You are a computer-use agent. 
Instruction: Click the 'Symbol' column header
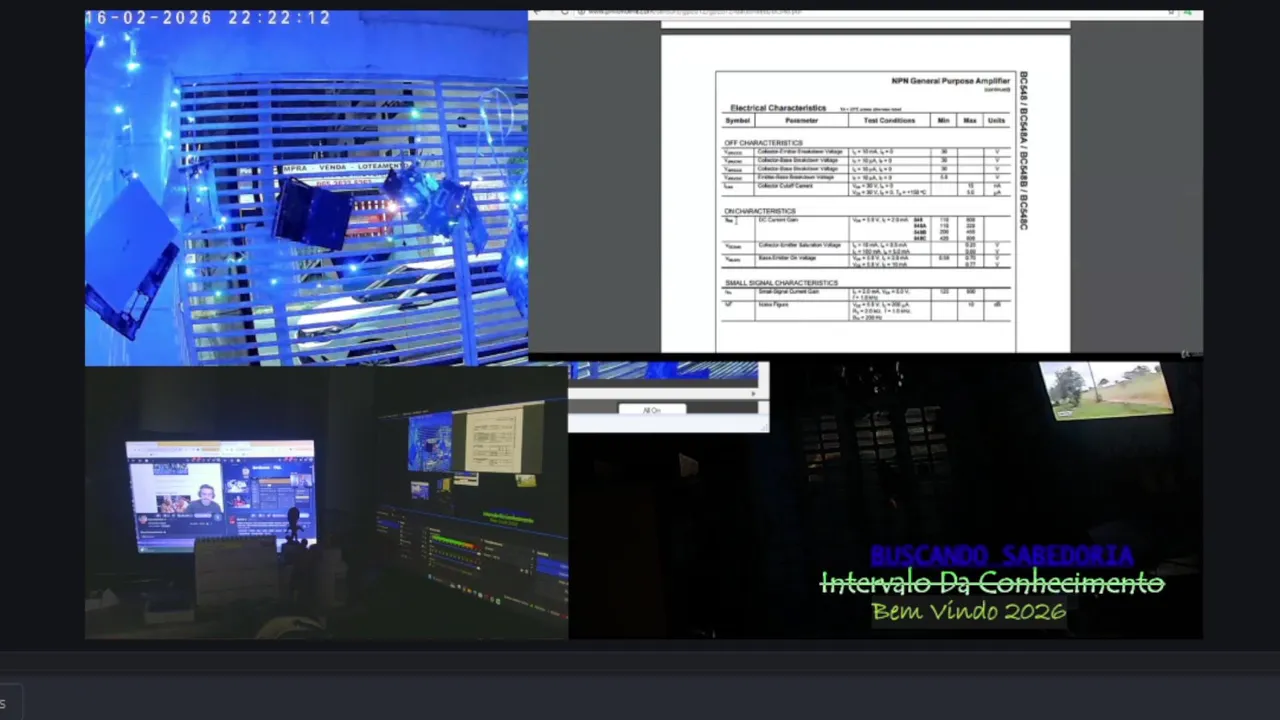click(x=738, y=120)
